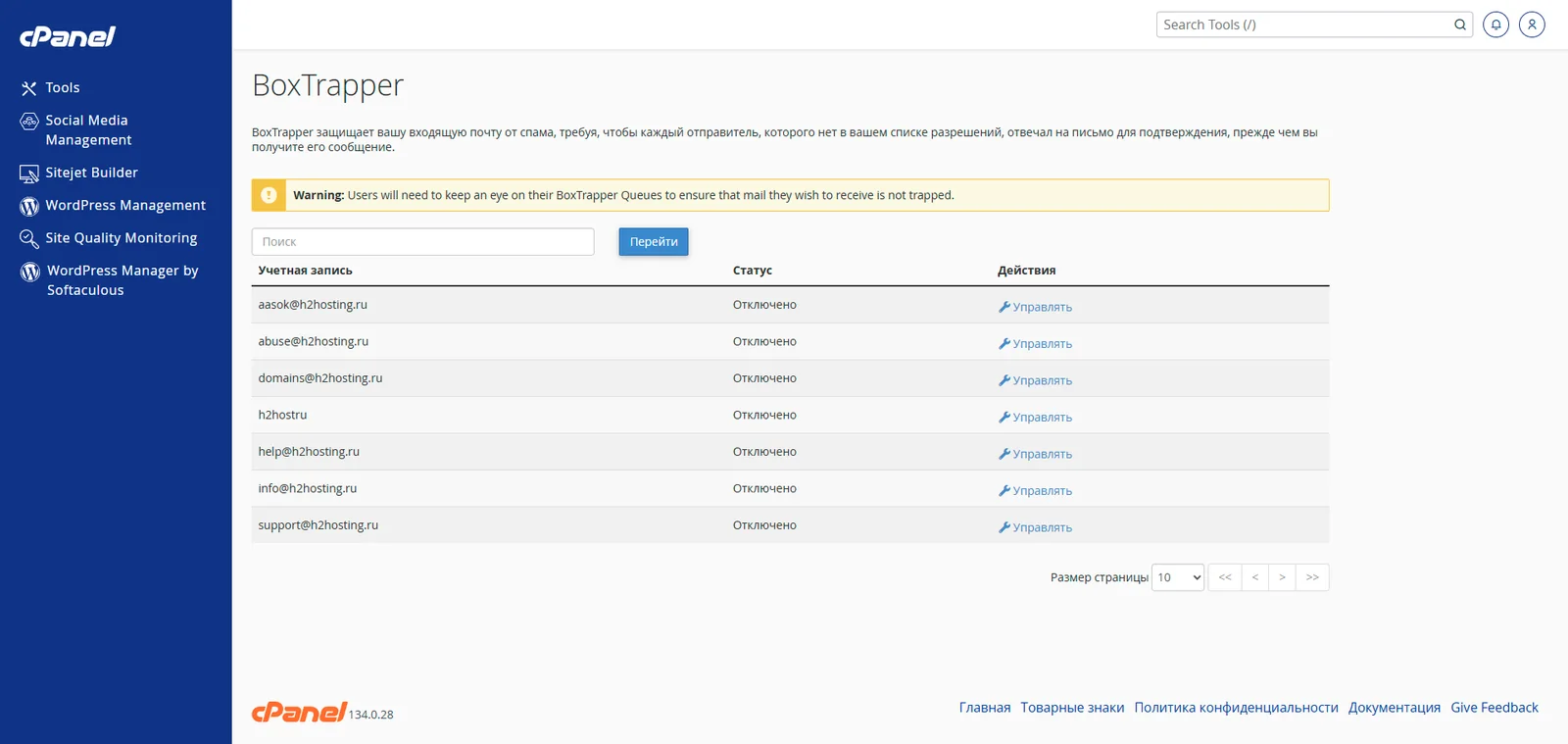Select the aasok@h2hosting.ru account cell

(x=313, y=305)
